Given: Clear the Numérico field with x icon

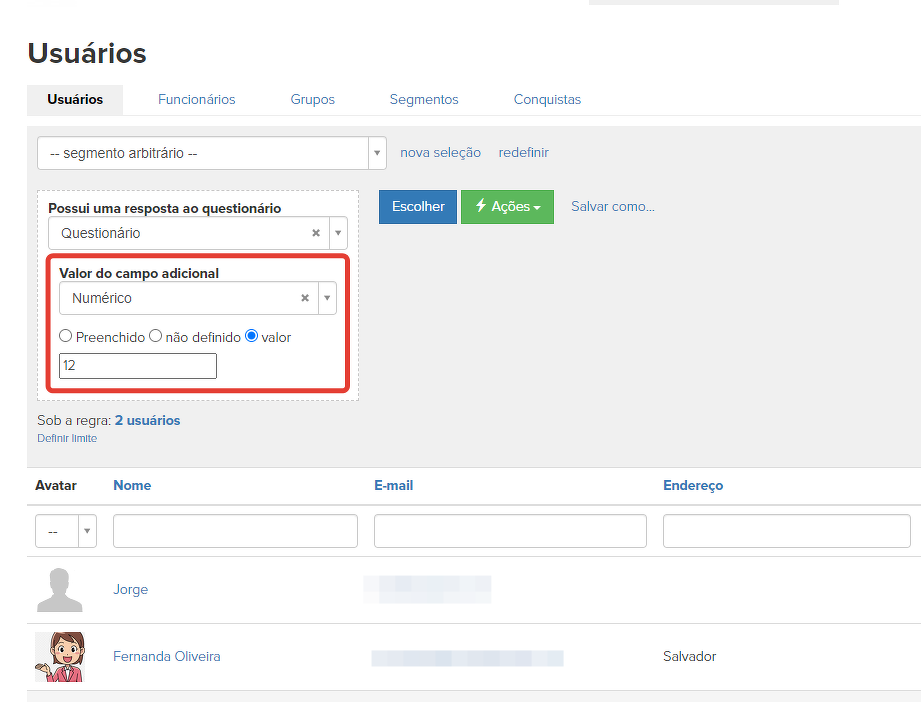Looking at the screenshot, I should (305, 298).
